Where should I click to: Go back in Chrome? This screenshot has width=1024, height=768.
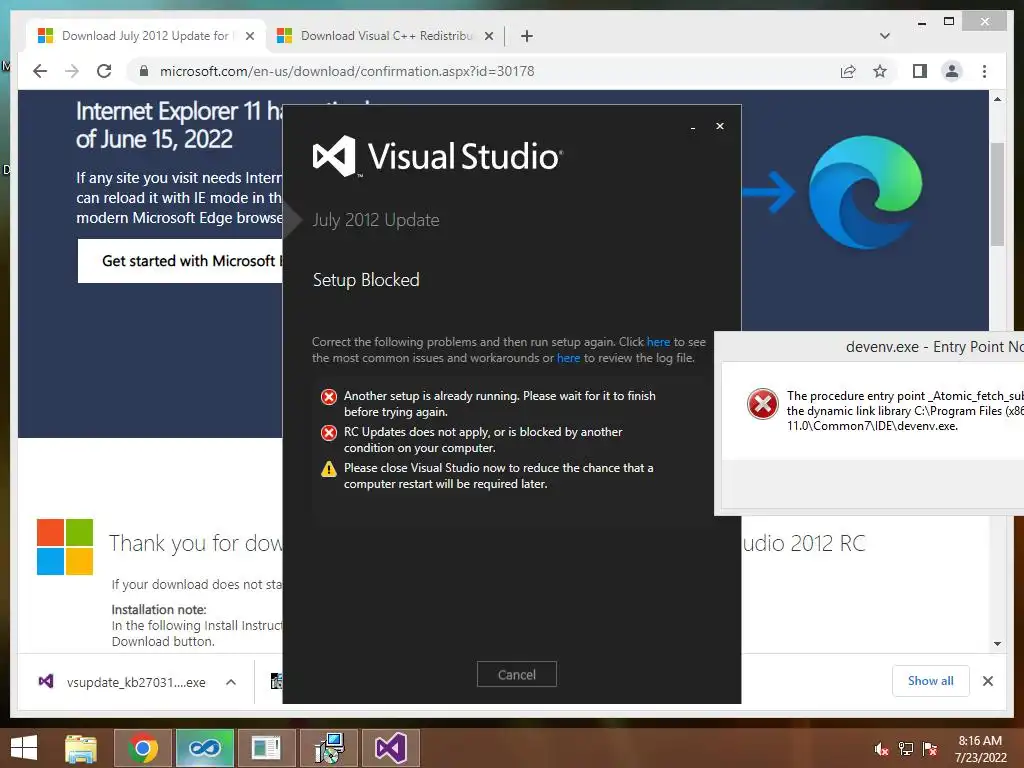pyautogui.click(x=40, y=71)
